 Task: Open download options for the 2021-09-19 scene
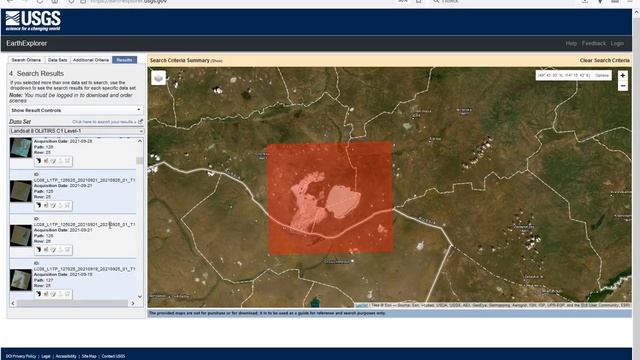pos(60,294)
